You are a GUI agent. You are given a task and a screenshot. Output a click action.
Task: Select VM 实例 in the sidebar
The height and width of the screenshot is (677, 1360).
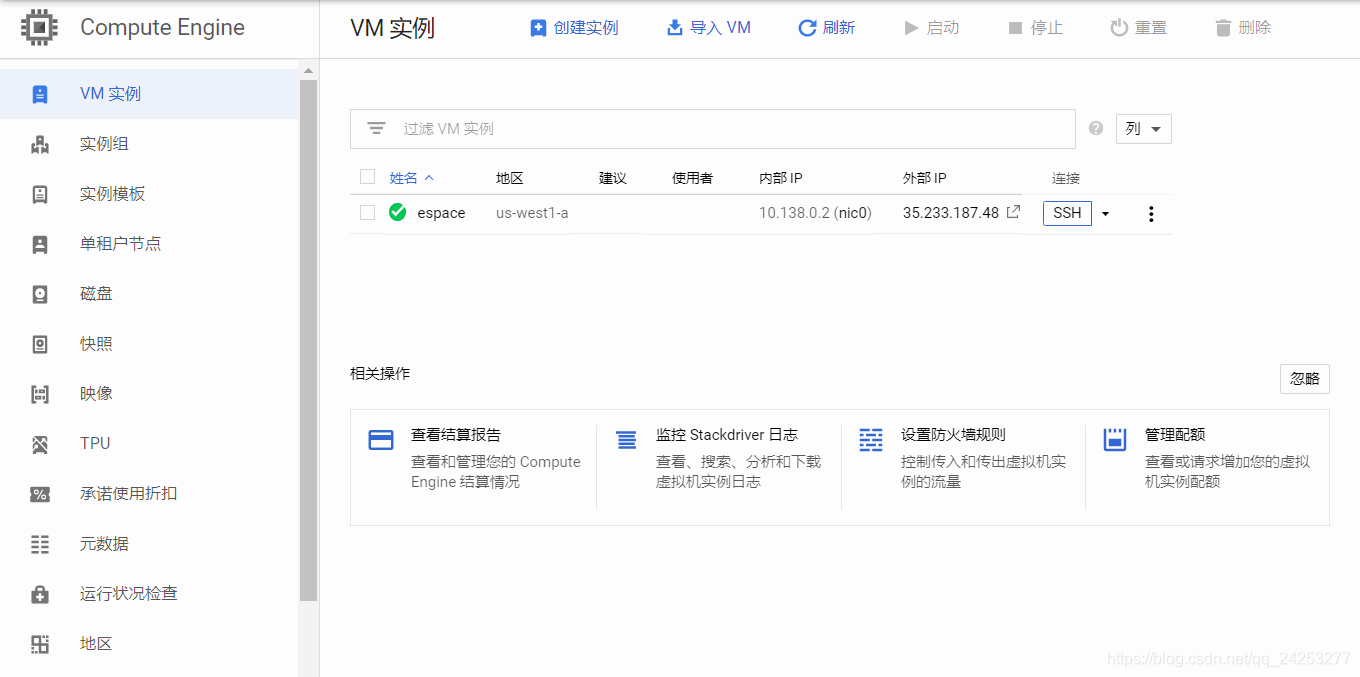pyautogui.click(x=149, y=94)
